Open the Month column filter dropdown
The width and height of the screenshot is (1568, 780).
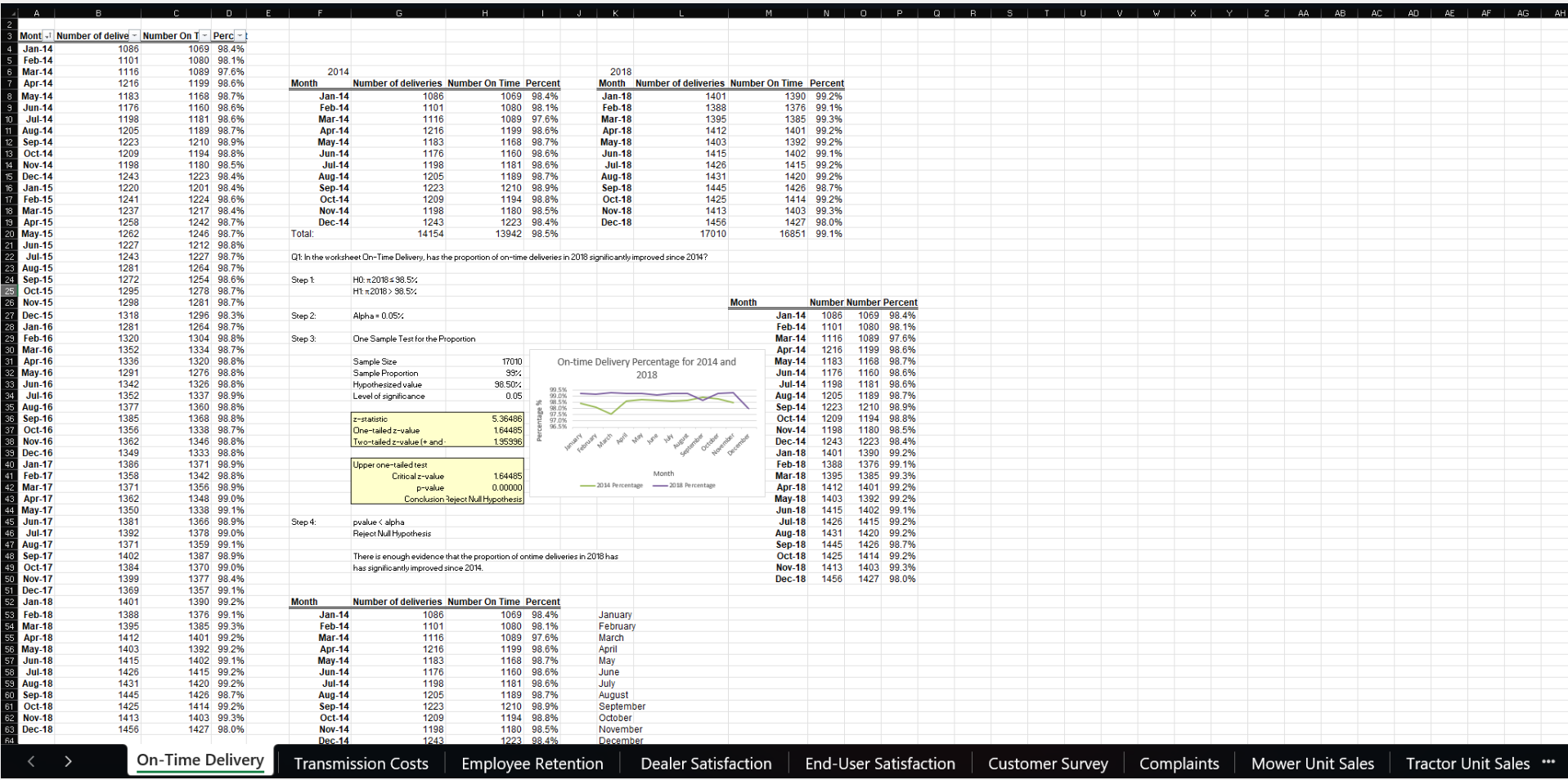(x=47, y=35)
